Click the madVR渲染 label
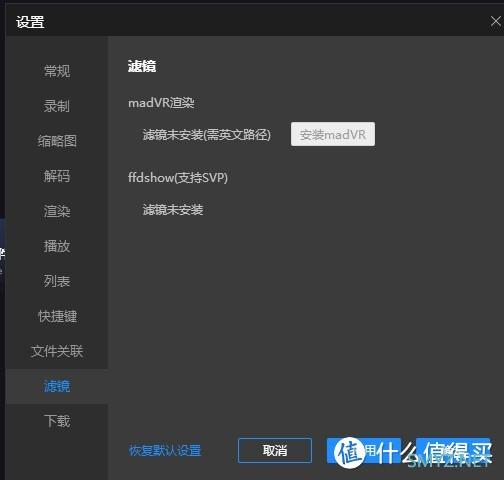This screenshot has width=504, height=480. (161, 103)
